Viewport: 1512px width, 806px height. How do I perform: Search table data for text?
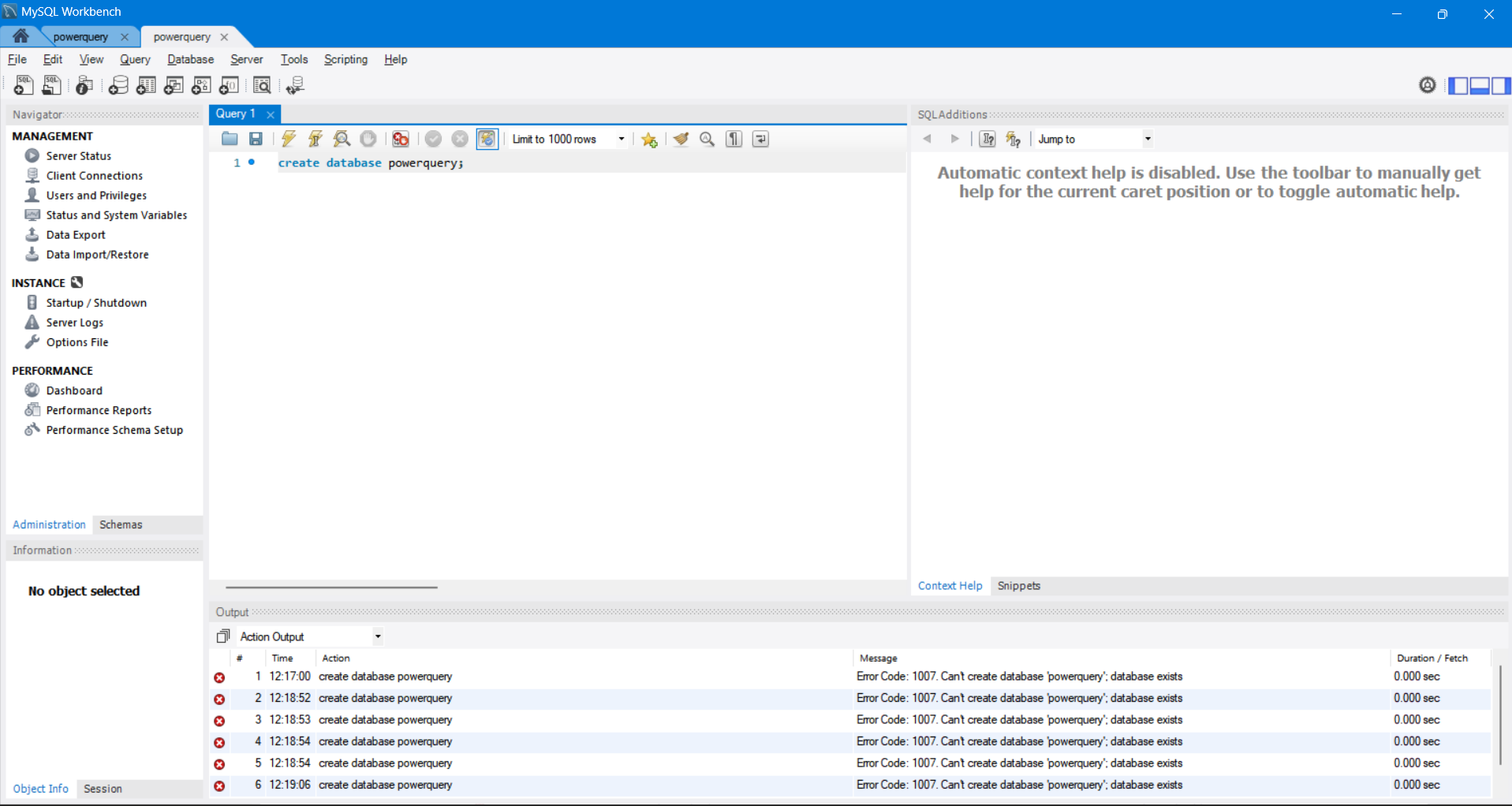coord(262,85)
